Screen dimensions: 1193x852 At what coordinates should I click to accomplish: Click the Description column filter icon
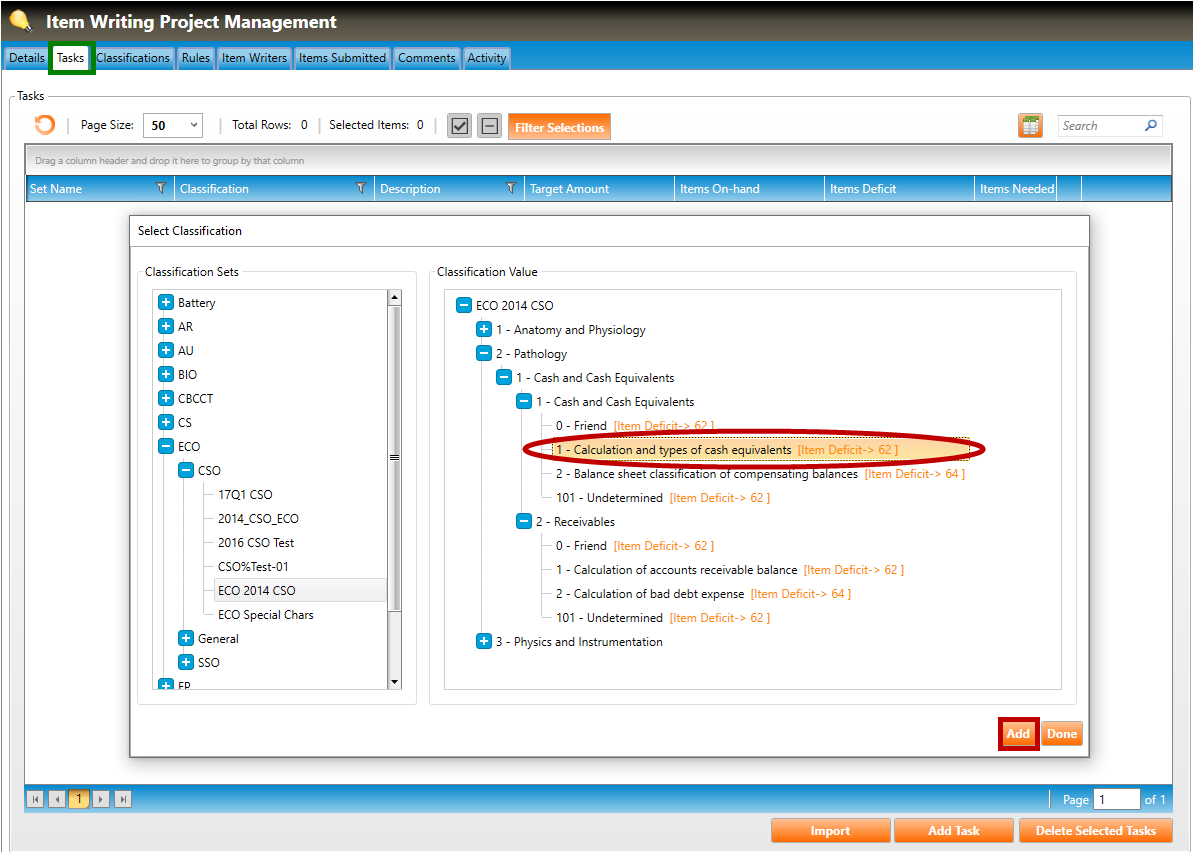pos(511,188)
